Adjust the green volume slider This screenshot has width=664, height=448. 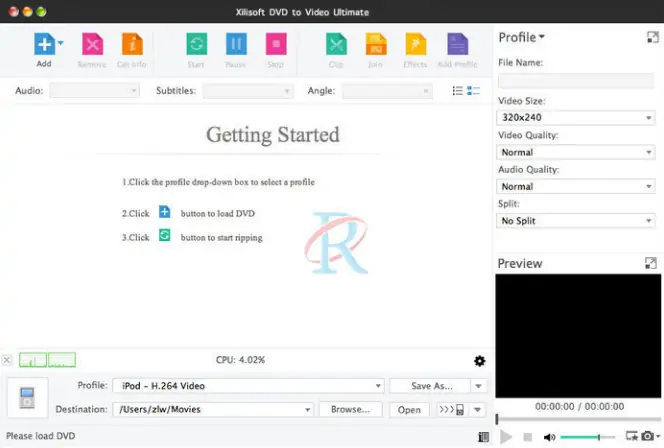tap(587, 437)
